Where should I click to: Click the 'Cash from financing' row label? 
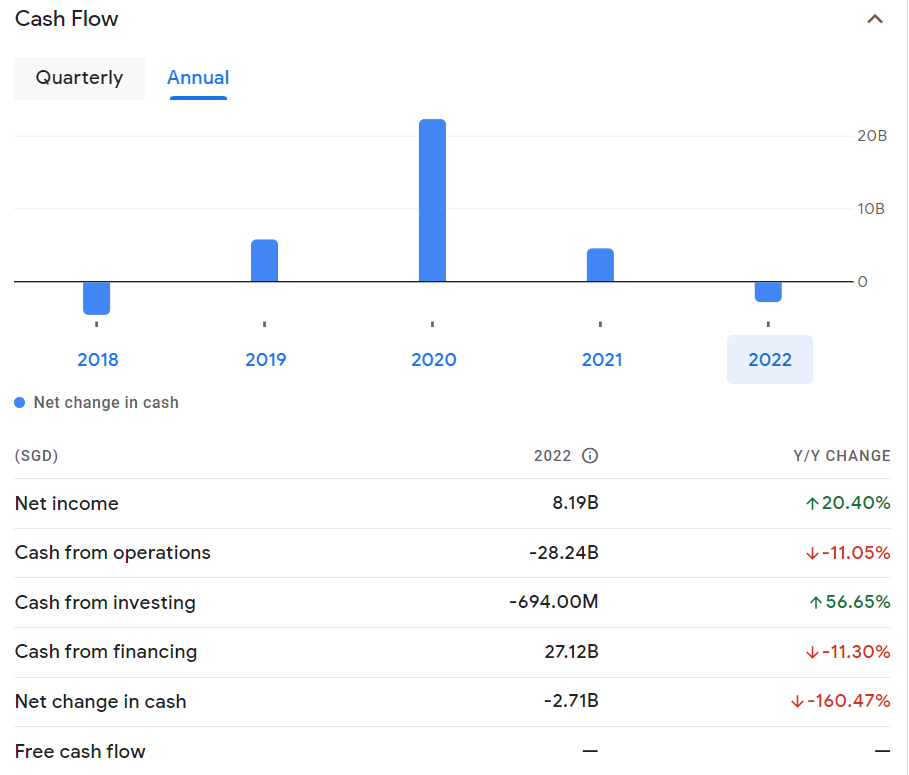pyautogui.click(x=106, y=652)
